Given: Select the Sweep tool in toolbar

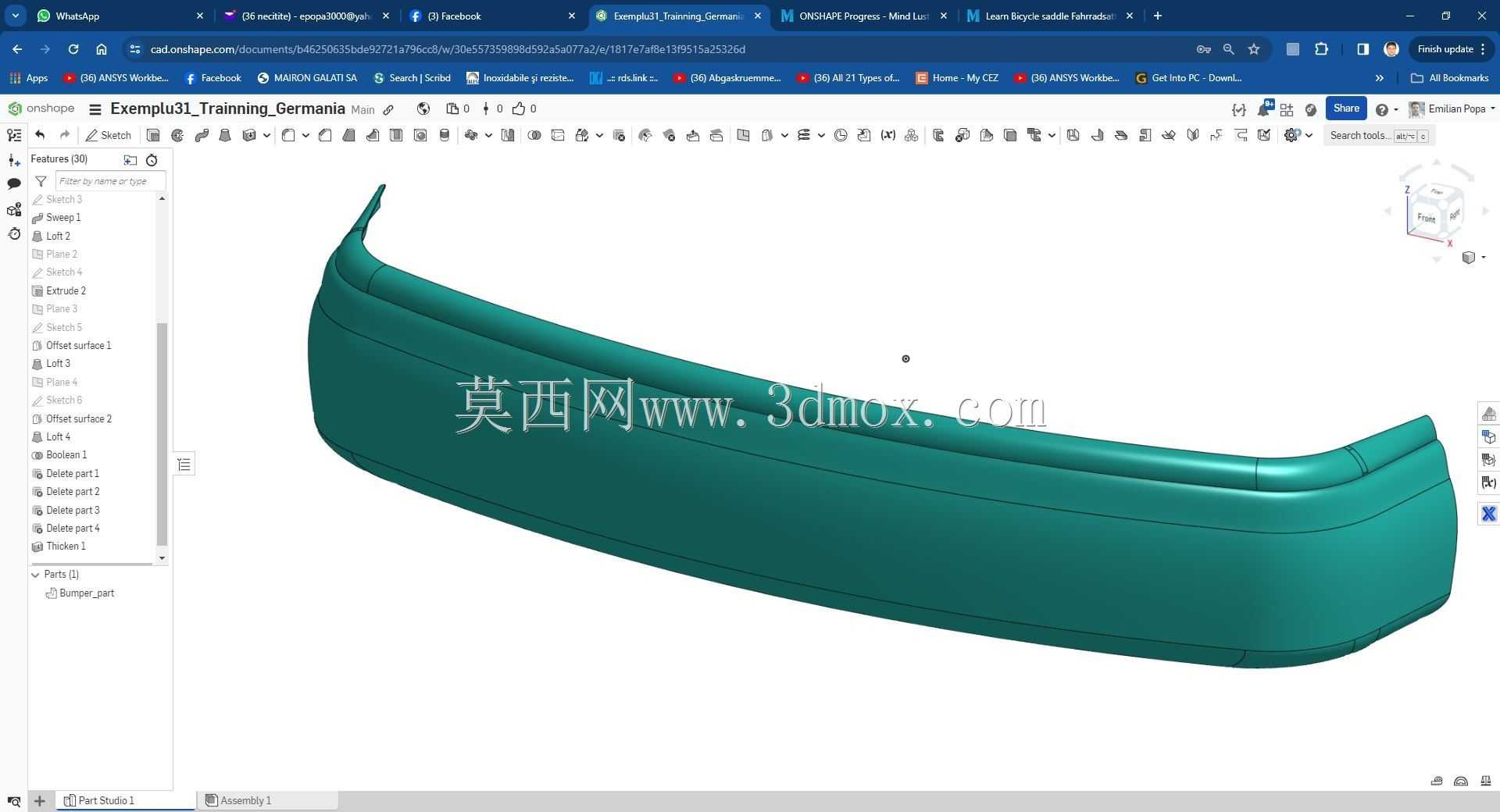Looking at the screenshot, I should click(202, 135).
